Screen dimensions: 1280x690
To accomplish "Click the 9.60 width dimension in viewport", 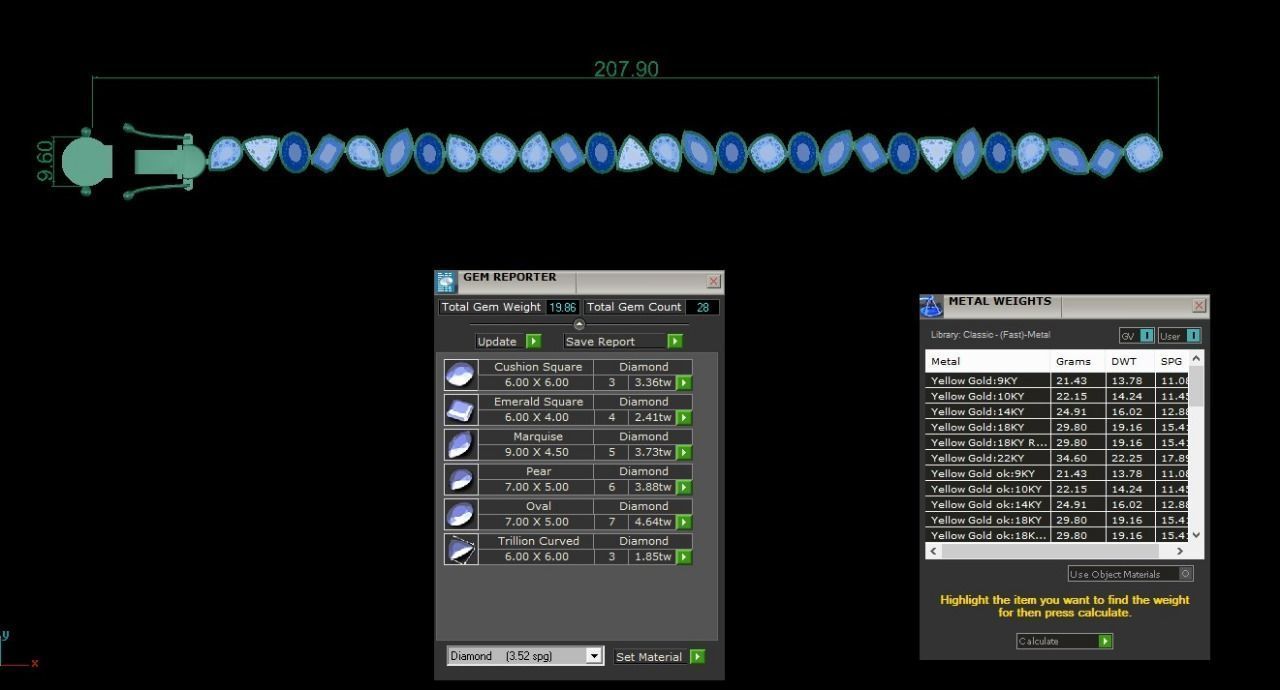I will [44, 161].
